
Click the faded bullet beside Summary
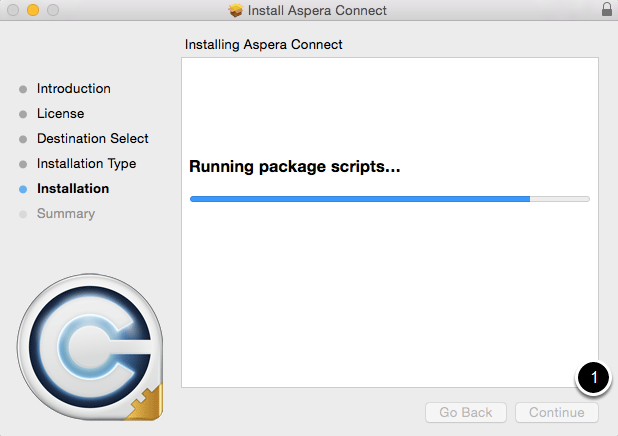pyautogui.click(x=23, y=214)
